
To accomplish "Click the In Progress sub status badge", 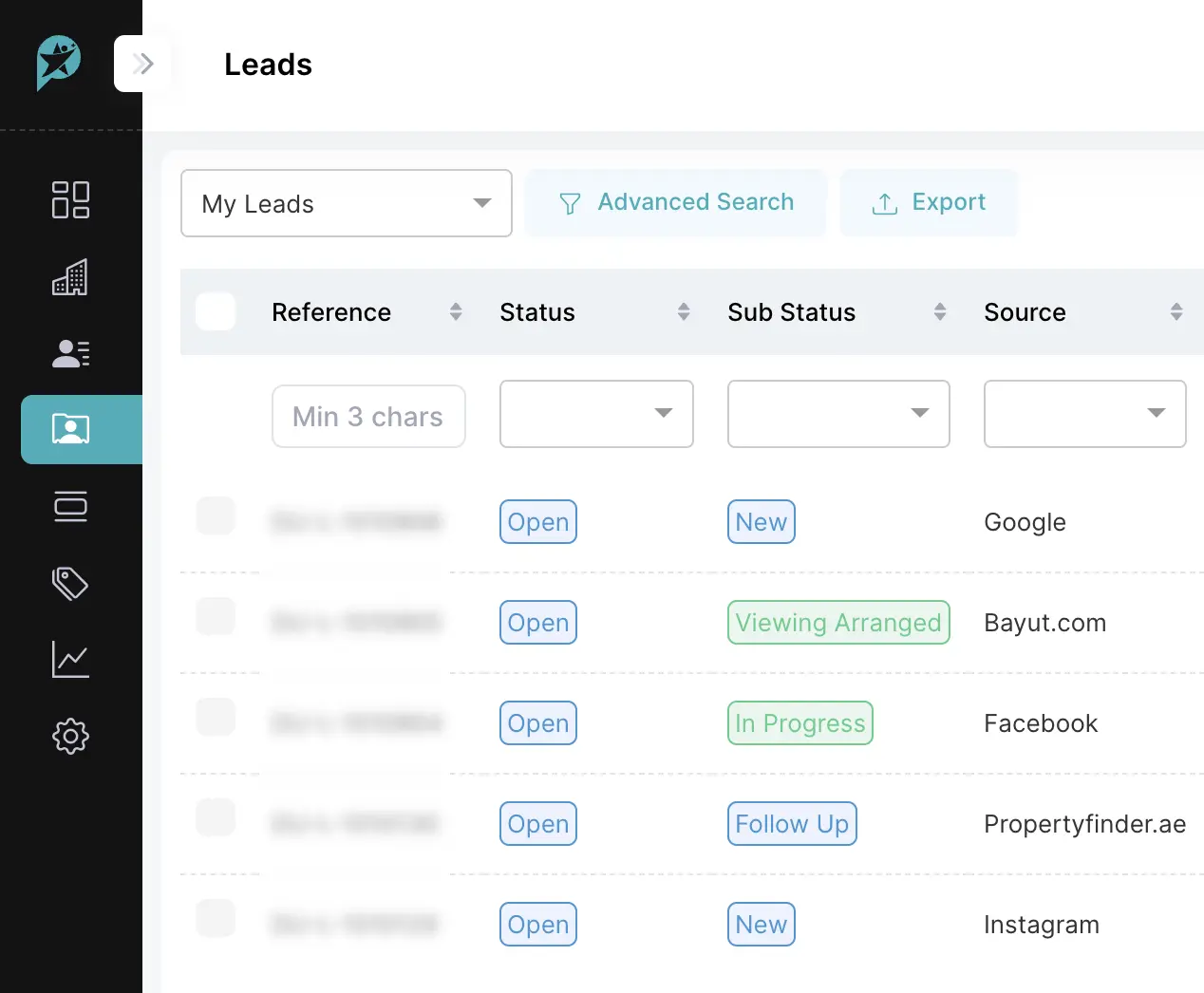I will [800, 723].
